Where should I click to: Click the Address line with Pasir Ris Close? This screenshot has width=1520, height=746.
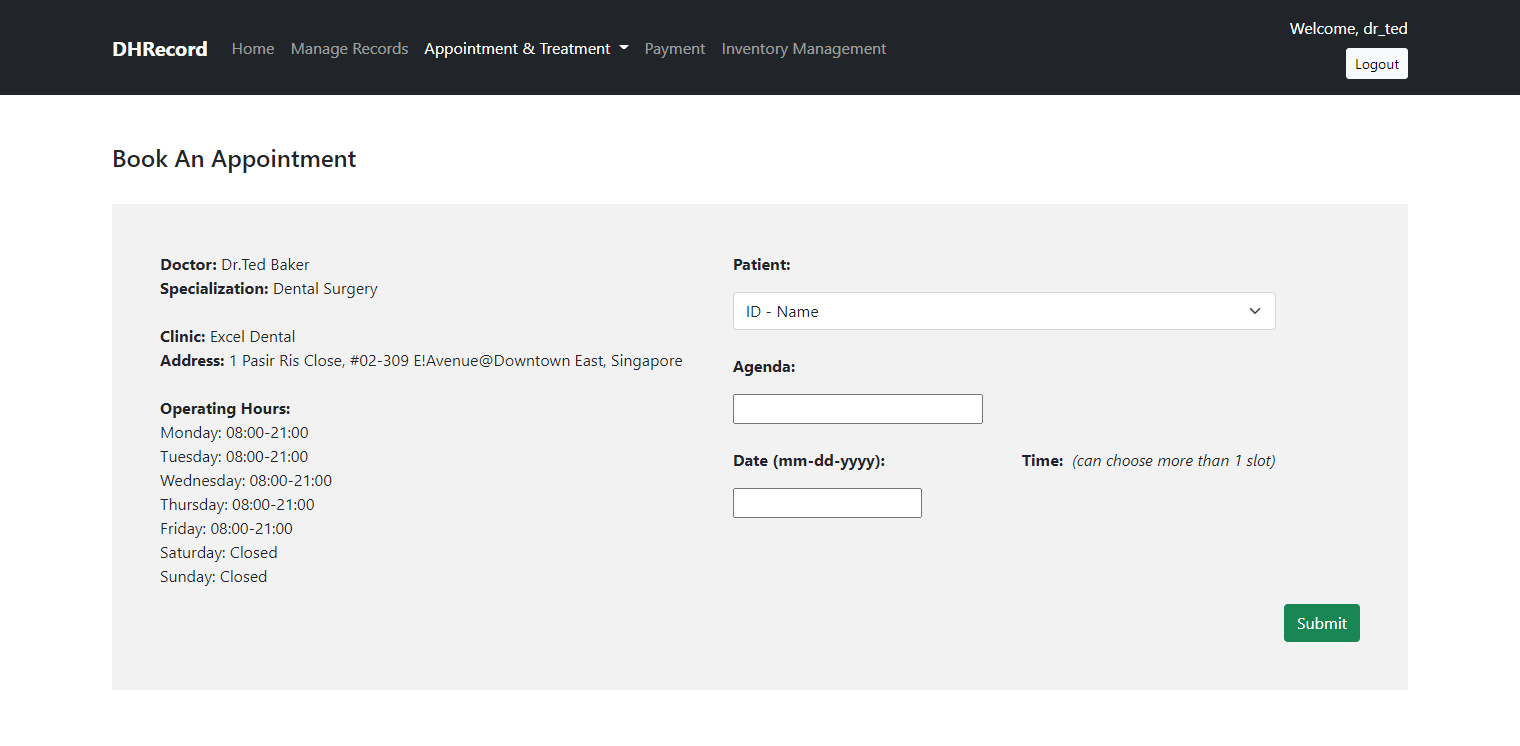tap(421, 361)
